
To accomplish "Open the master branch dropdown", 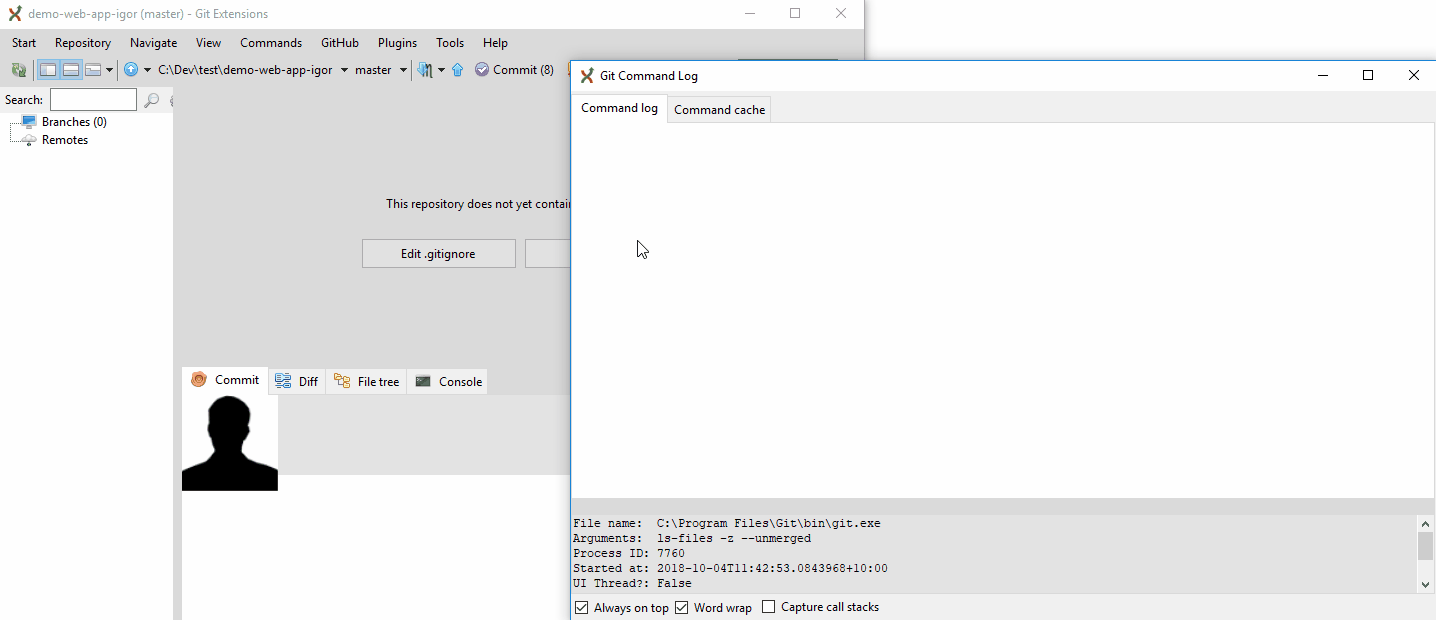I will coord(404,69).
